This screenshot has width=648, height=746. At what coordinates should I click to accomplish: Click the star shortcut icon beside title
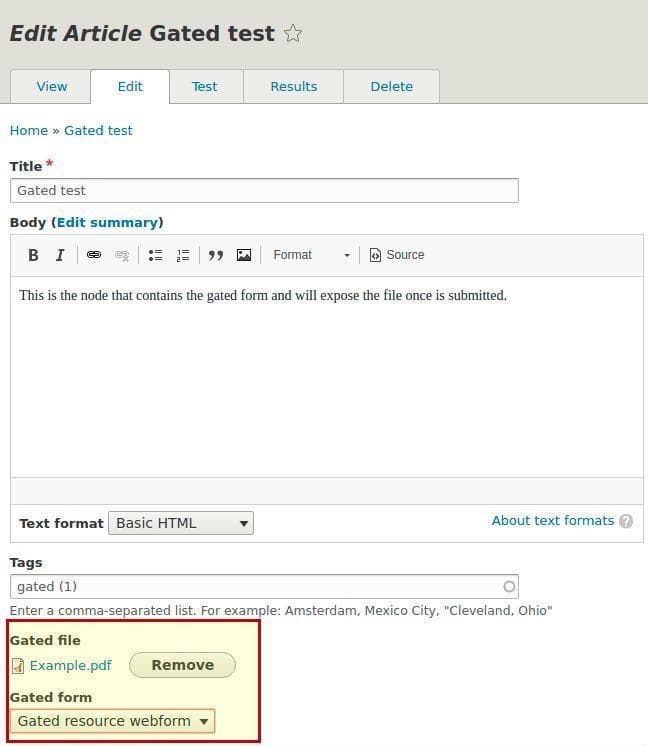[x=293, y=34]
